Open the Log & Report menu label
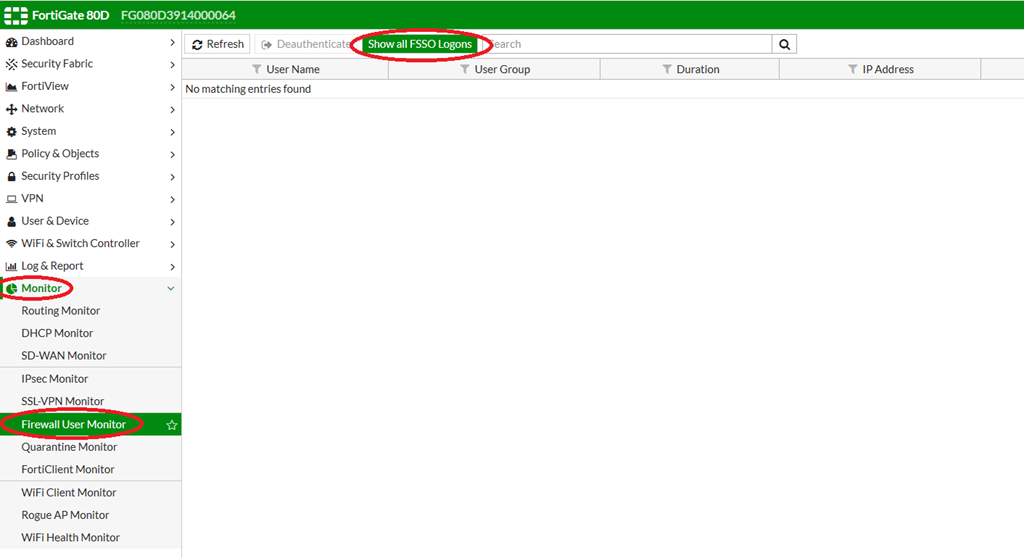Image resolution: width=1024 pixels, height=558 pixels. 52,266
